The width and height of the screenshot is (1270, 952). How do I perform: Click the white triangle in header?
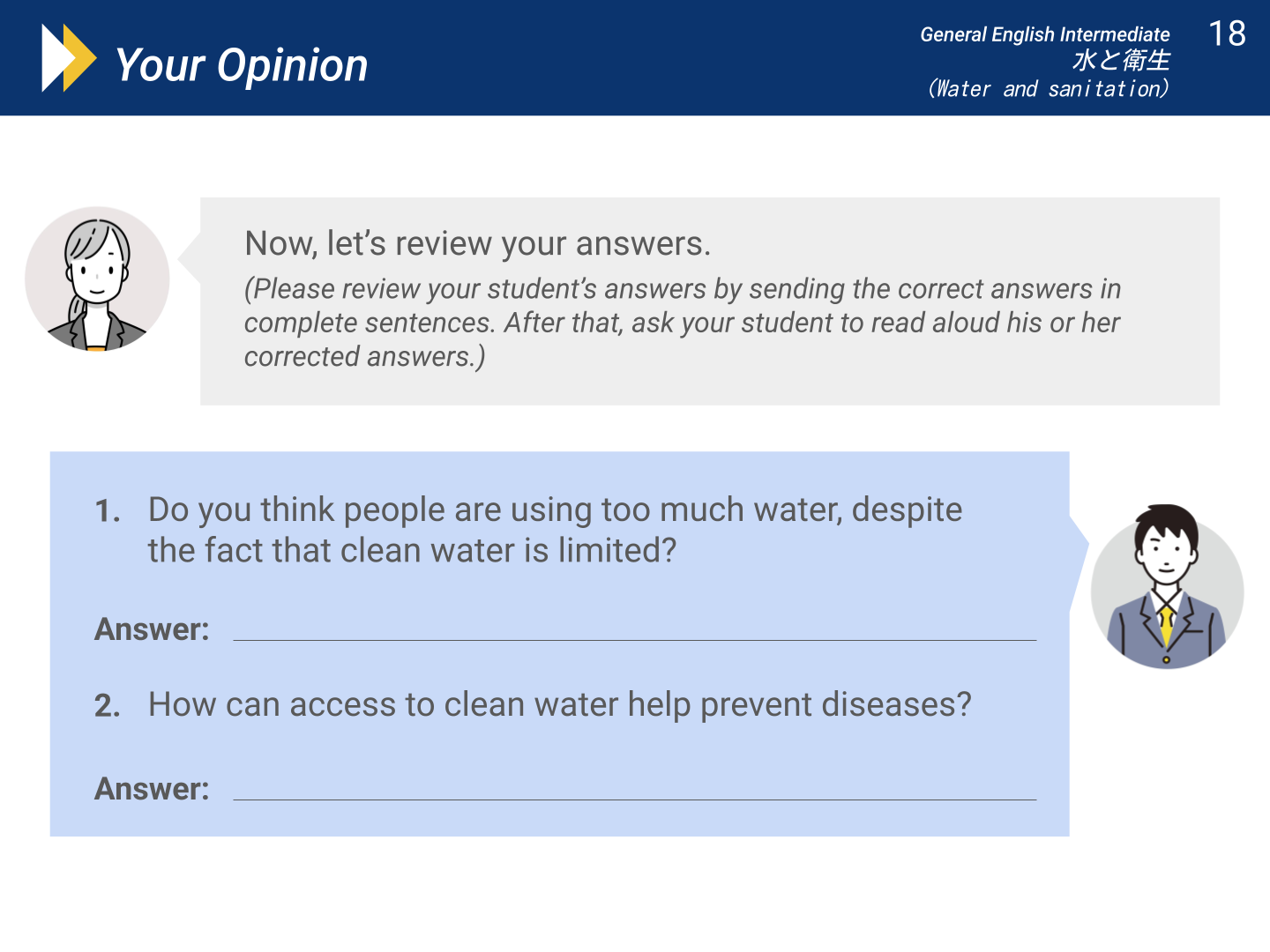coord(55,58)
